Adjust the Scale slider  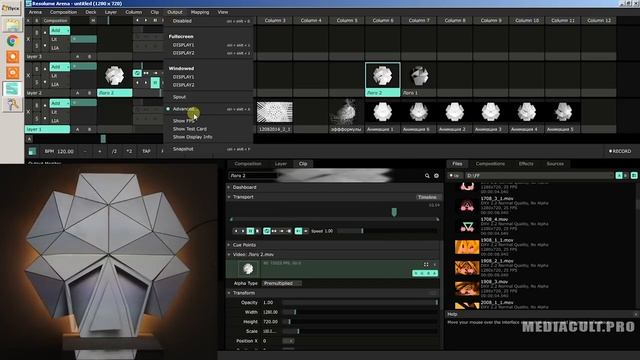tap(360, 331)
